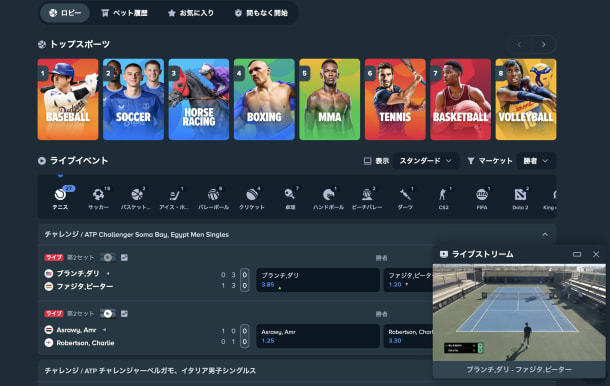Click the トップスポーツ heading

(x=80, y=44)
